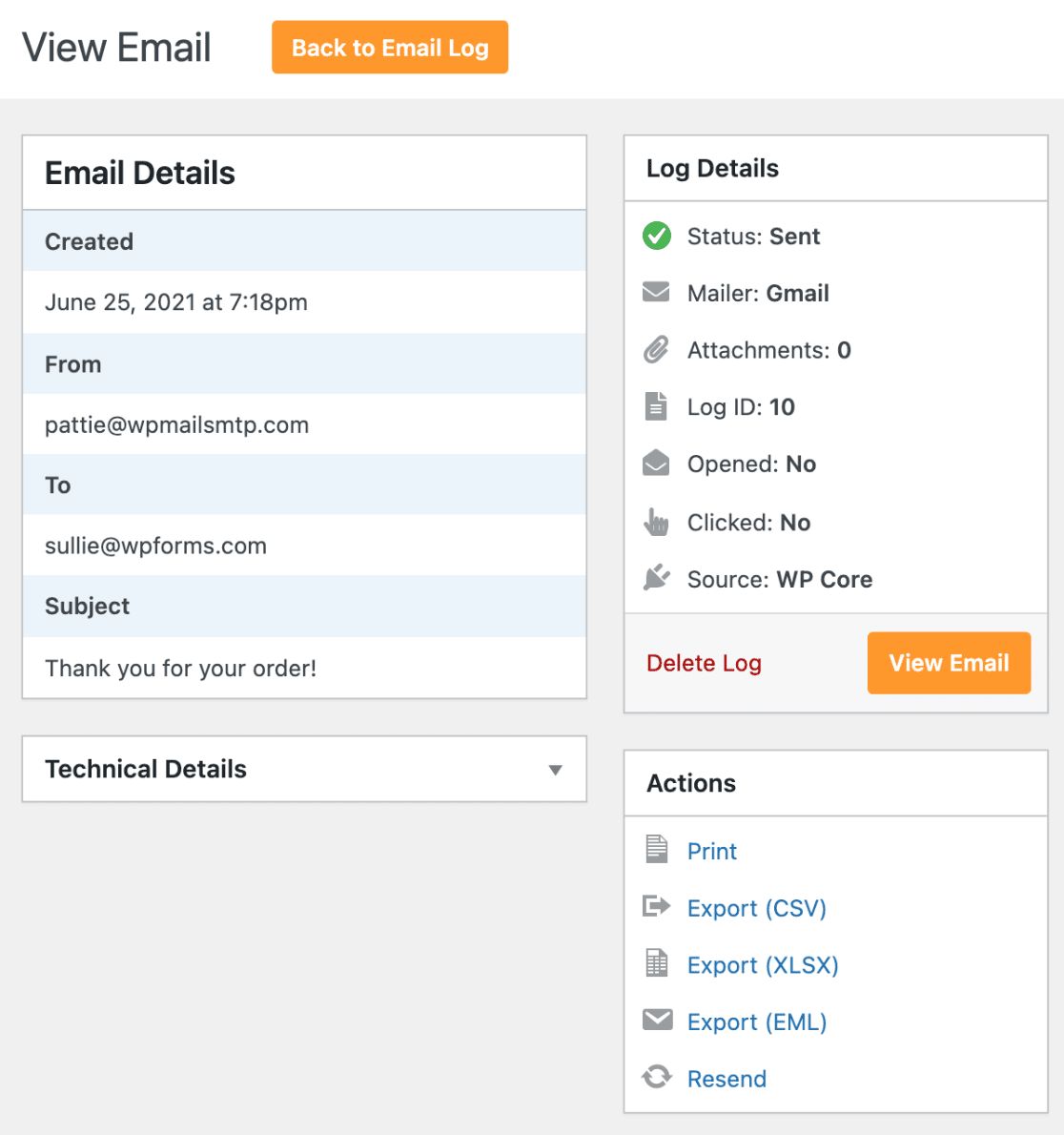Click the Mailer envelope icon

pos(657,292)
